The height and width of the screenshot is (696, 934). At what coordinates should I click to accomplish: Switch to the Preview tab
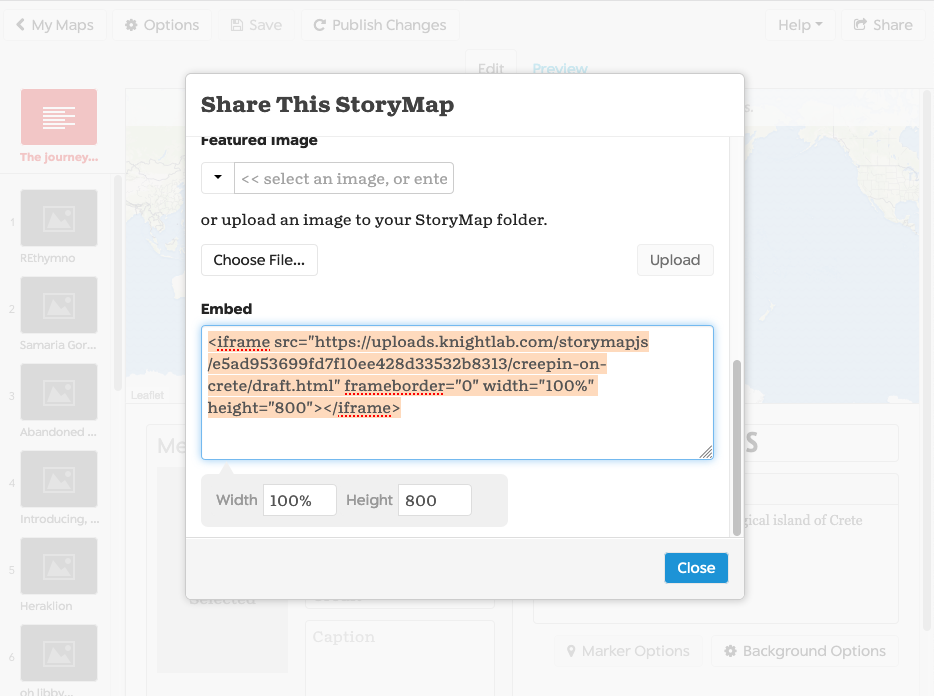click(x=560, y=68)
